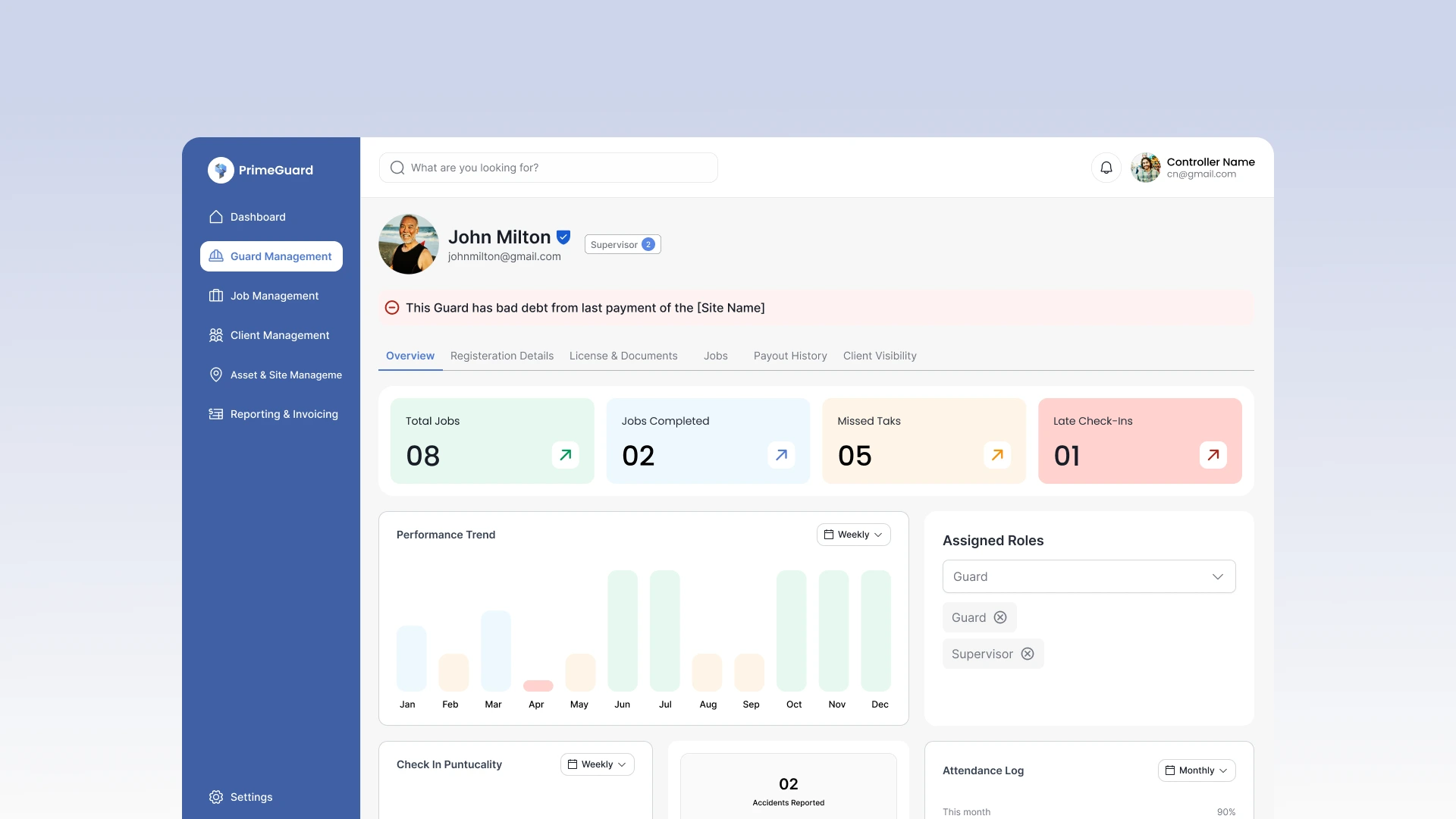Remove the Guard role chip
1456x819 pixels.
coord(1000,617)
